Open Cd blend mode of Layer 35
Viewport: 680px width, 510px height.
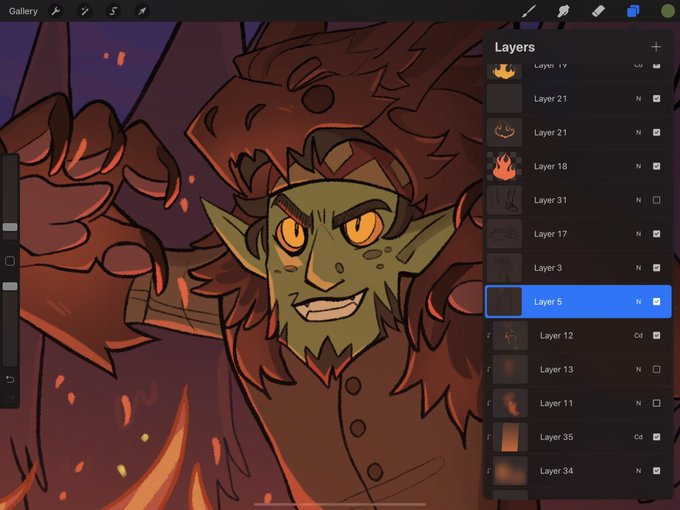[638, 437]
